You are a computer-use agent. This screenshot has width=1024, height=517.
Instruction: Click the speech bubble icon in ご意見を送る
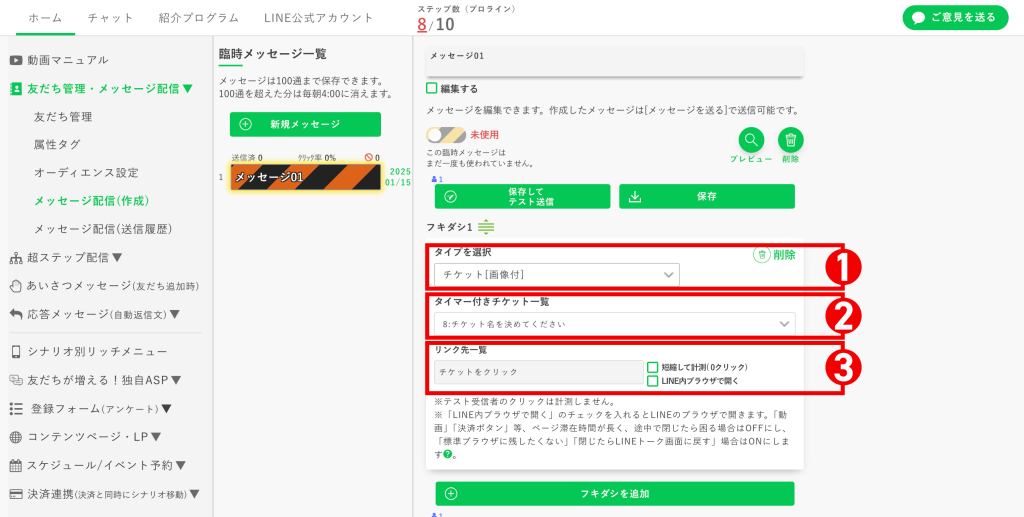click(919, 18)
